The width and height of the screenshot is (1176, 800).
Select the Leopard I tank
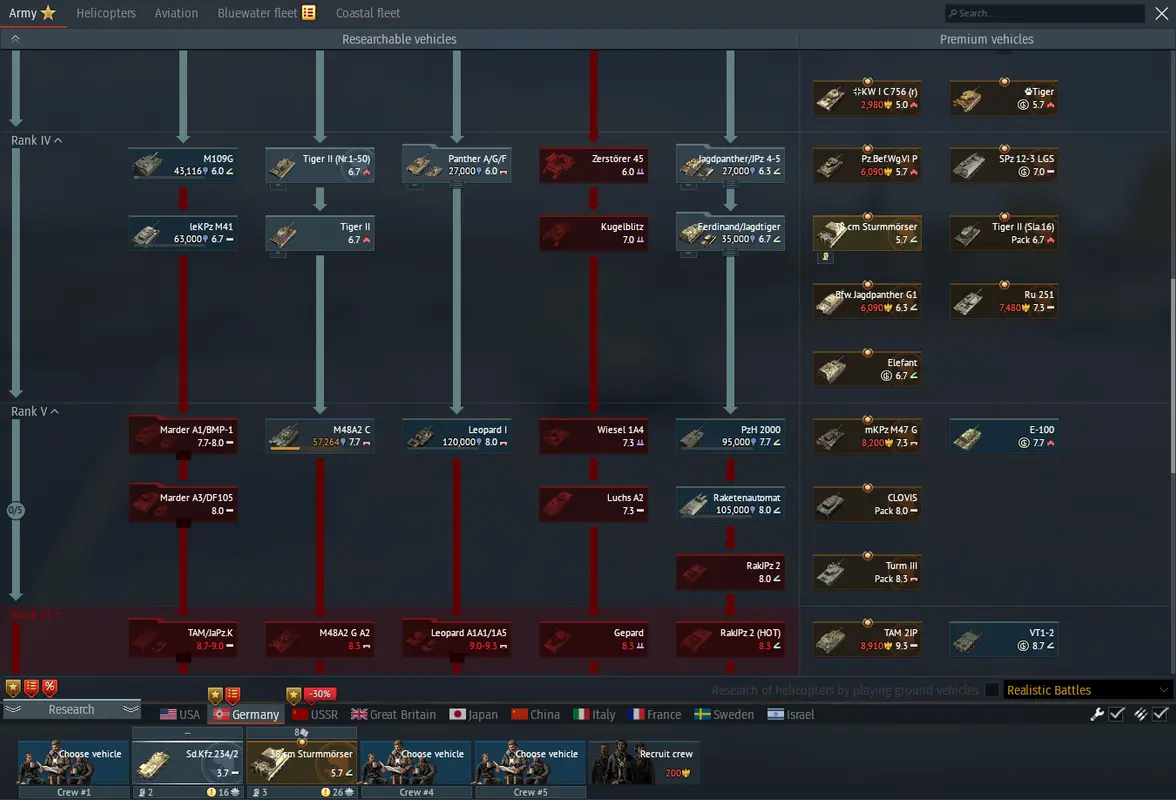pyautogui.click(x=457, y=436)
